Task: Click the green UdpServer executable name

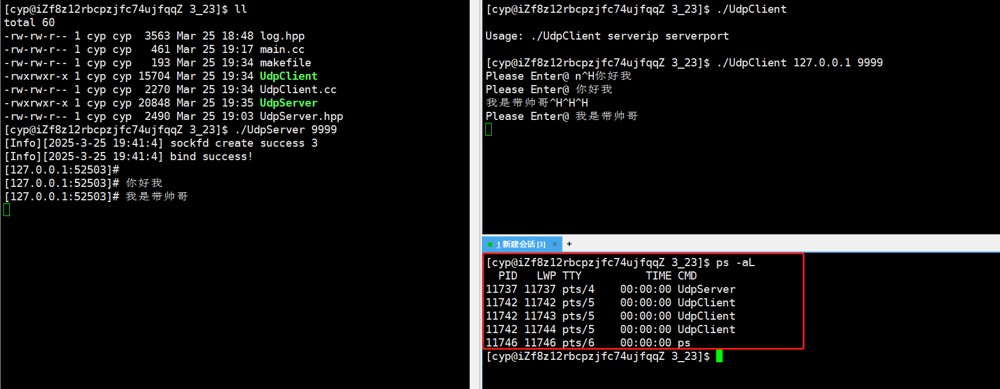Action: pyautogui.click(x=288, y=103)
